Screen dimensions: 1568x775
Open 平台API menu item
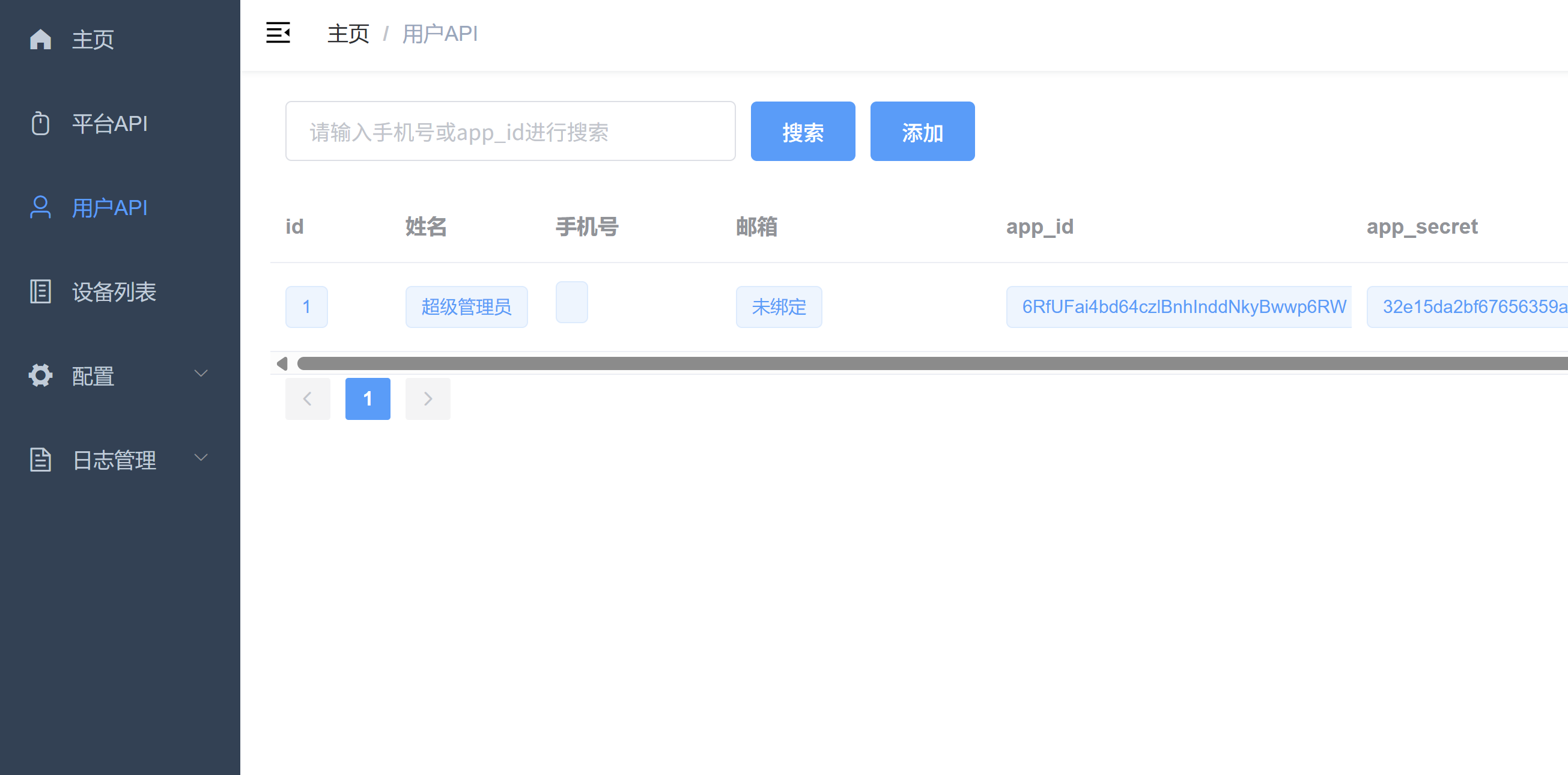click(x=109, y=124)
